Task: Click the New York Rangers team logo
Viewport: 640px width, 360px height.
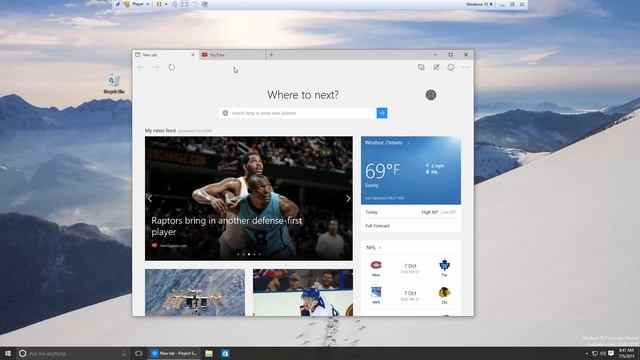Action: tap(376, 292)
